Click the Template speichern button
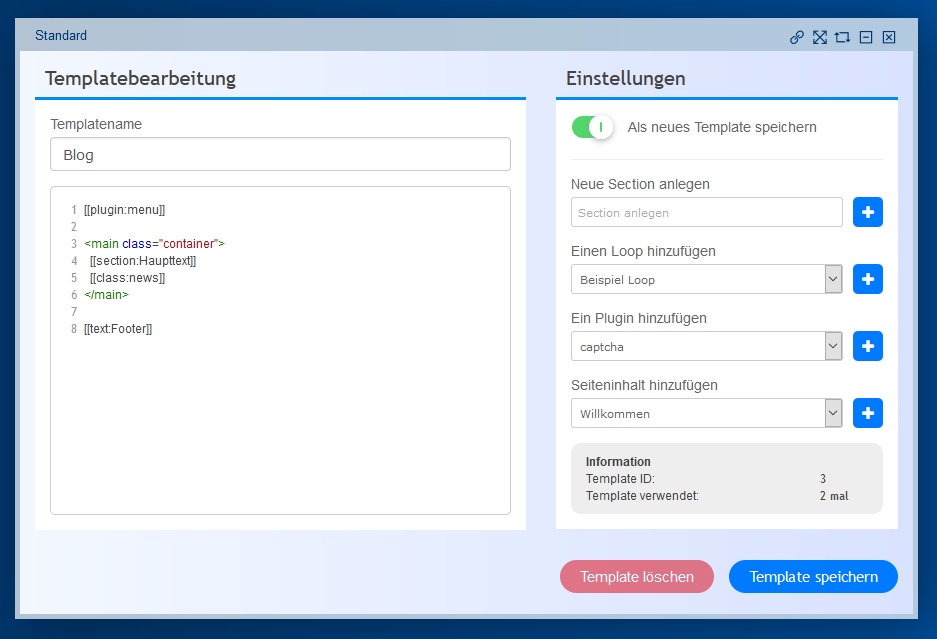Screen dimensions: 937x639 813,577
